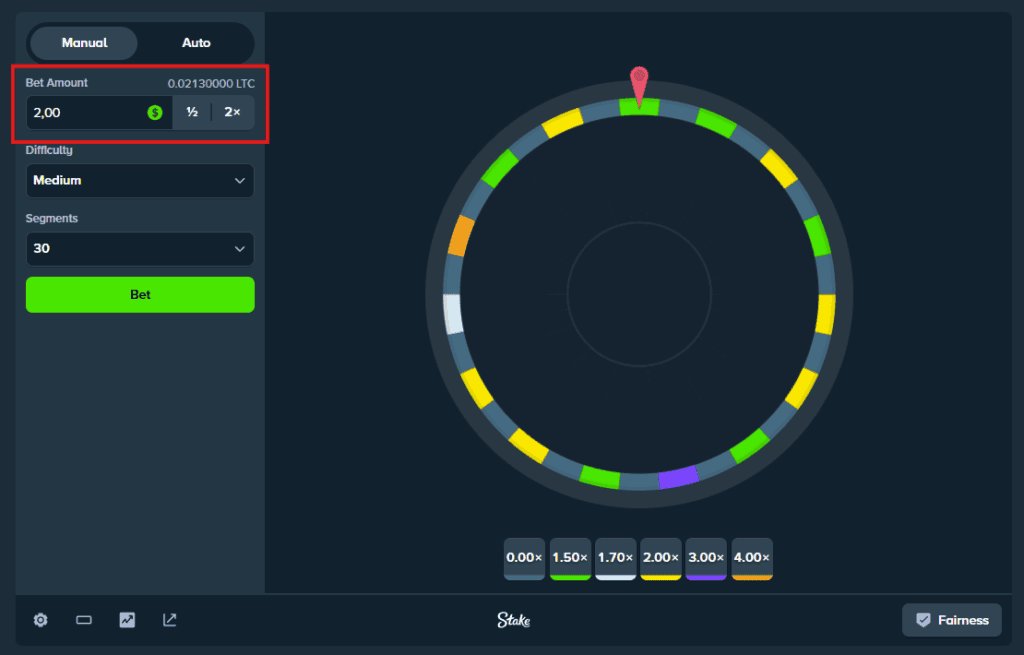Viewport: 1024px width, 655px height.
Task: Click the Fairness shield icon
Action: (x=923, y=619)
